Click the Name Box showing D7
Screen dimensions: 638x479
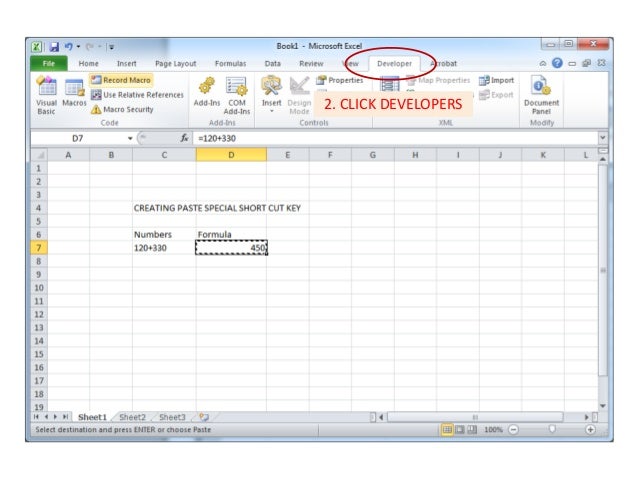click(x=78, y=138)
